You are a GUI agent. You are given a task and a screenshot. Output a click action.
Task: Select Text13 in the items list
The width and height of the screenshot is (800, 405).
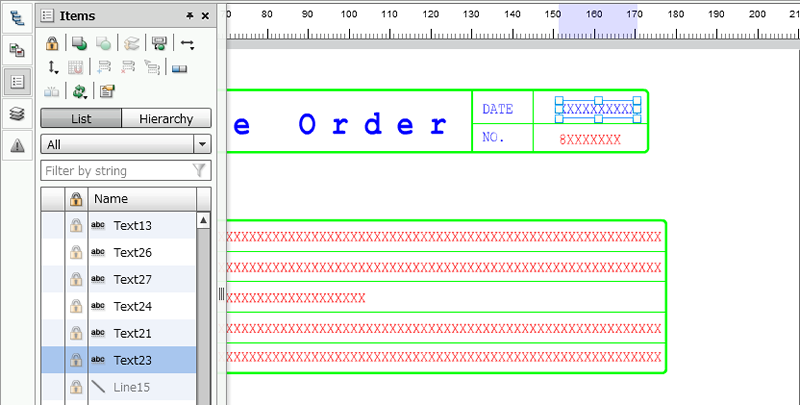click(x=133, y=225)
